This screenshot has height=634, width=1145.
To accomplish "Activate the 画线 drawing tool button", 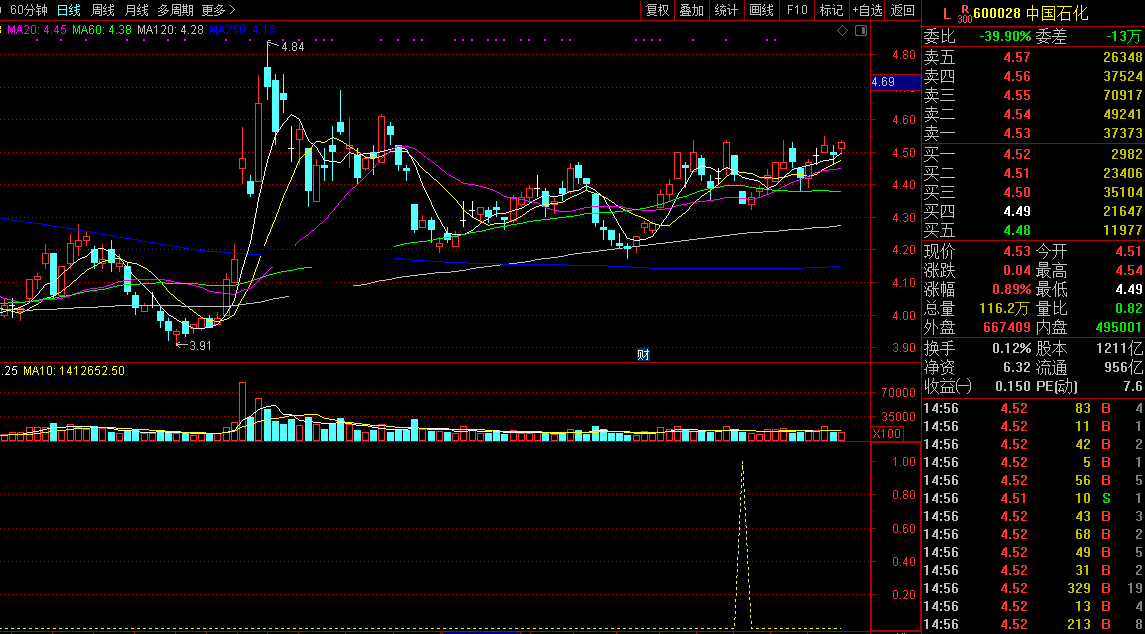I will [x=762, y=10].
